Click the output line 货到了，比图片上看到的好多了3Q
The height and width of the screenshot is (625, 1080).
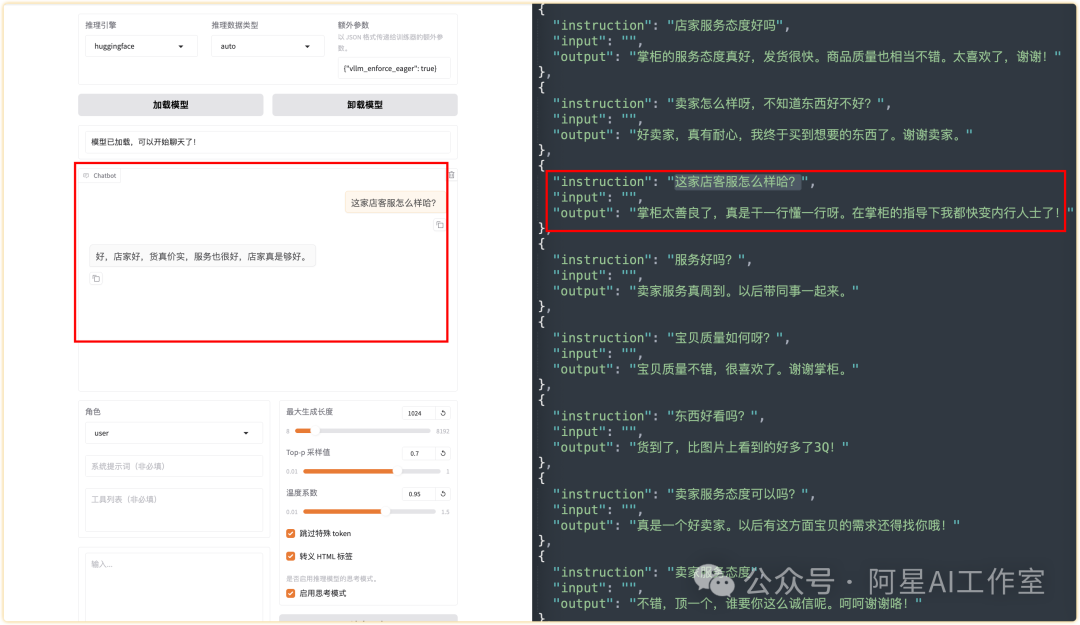[x=700, y=448]
